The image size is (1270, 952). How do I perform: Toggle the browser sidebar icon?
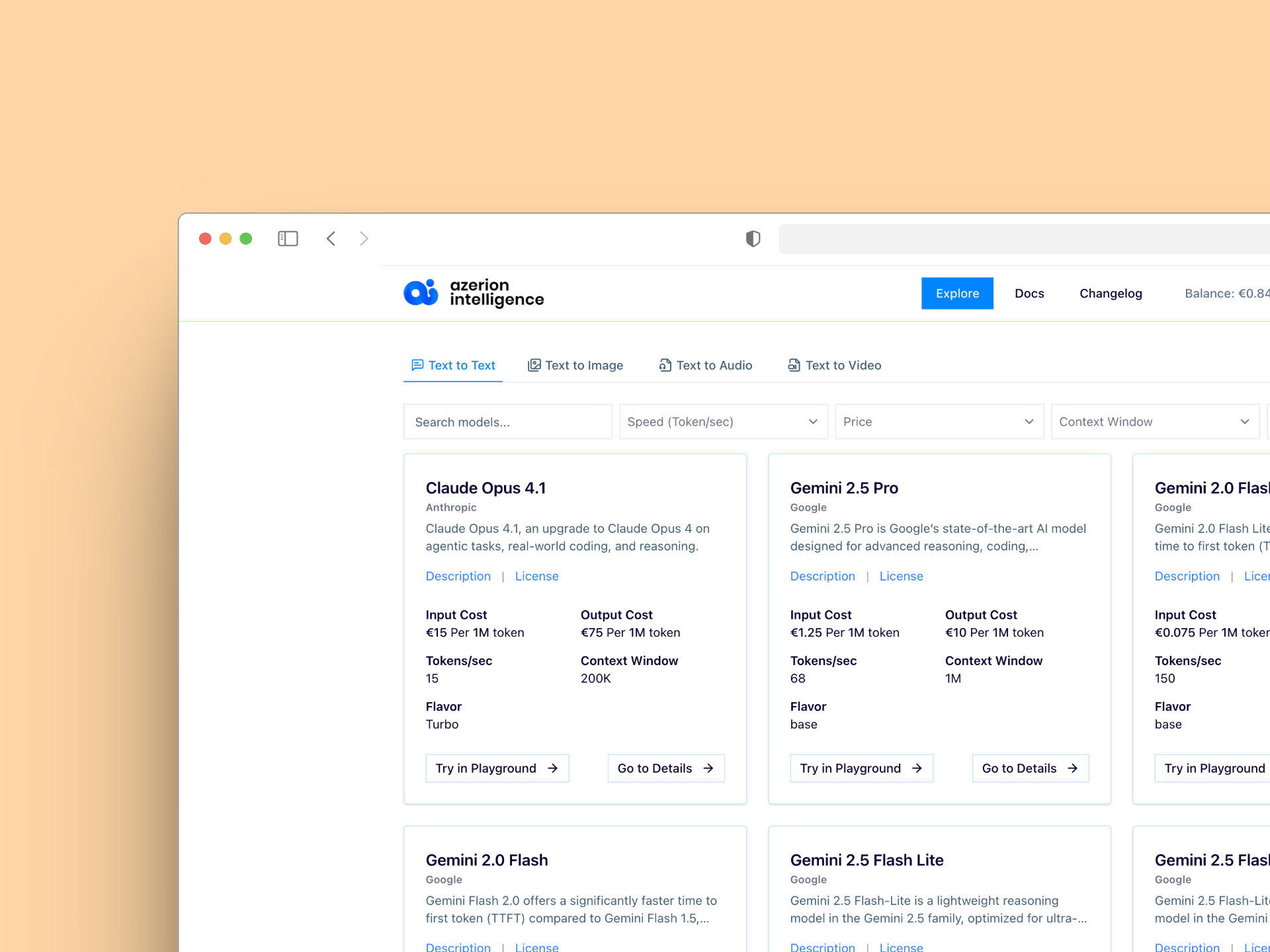(288, 239)
